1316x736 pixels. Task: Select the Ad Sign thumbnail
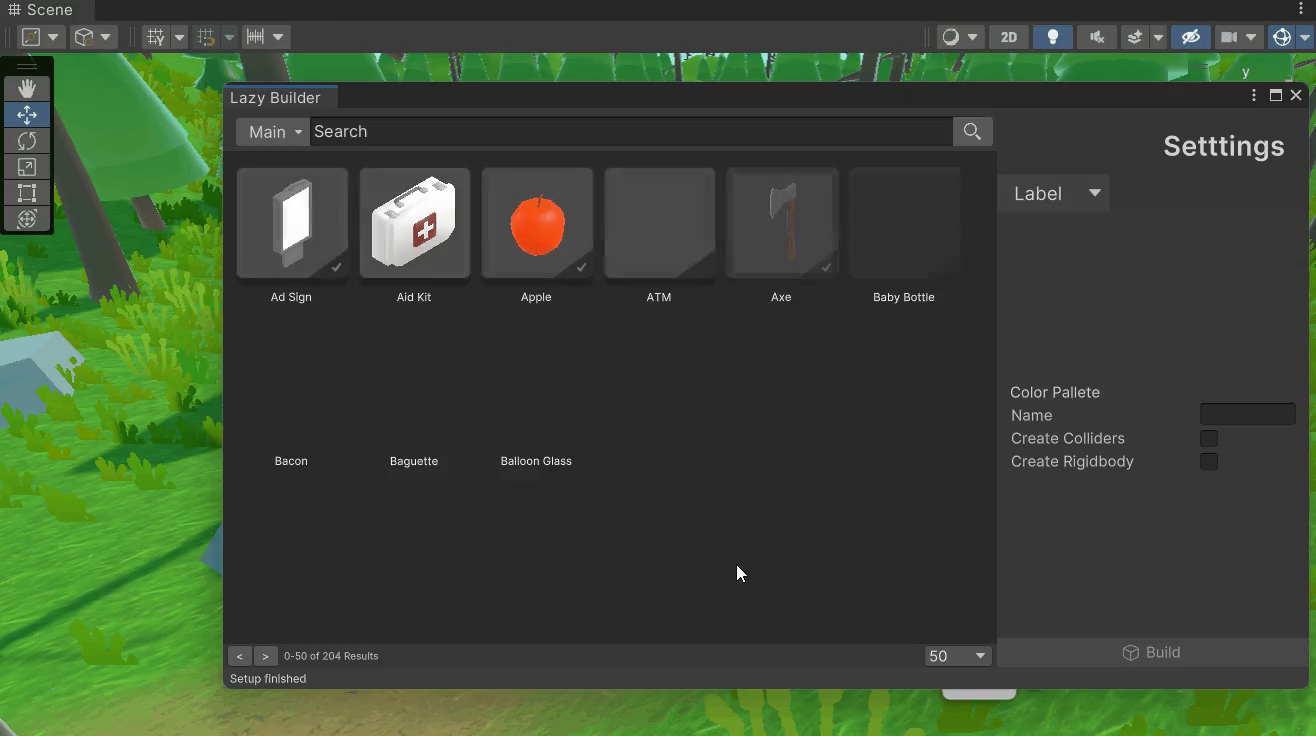coord(292,223)
